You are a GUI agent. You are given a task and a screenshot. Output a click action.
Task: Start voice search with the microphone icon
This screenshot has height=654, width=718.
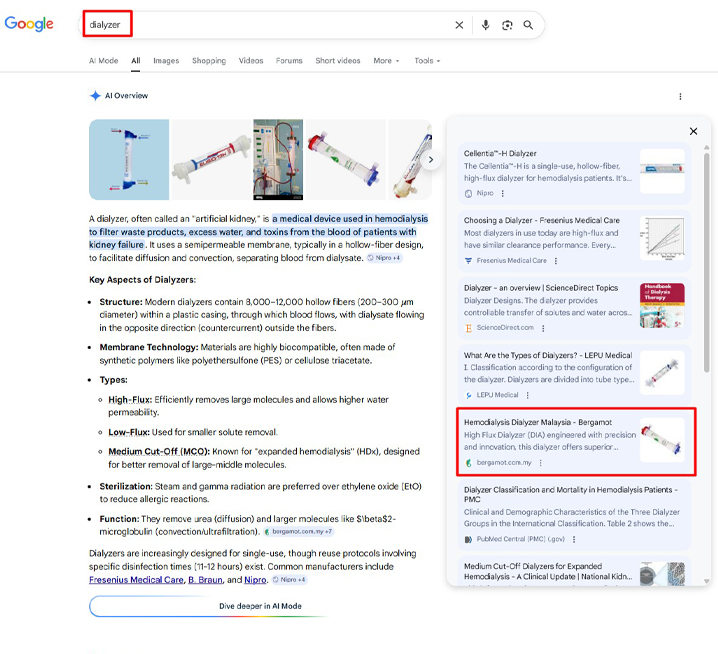(x=485, y=25)
